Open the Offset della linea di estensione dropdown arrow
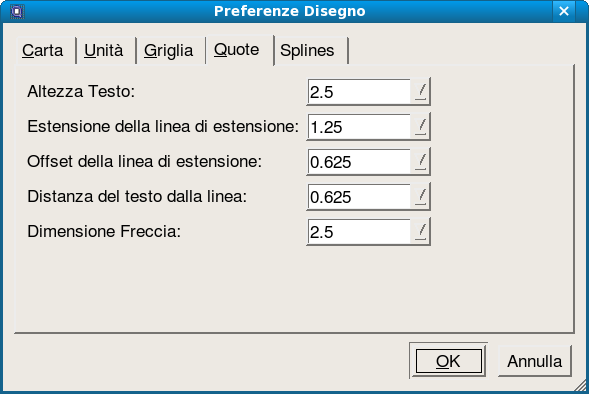589x394 pixels. tap(421, 161)
